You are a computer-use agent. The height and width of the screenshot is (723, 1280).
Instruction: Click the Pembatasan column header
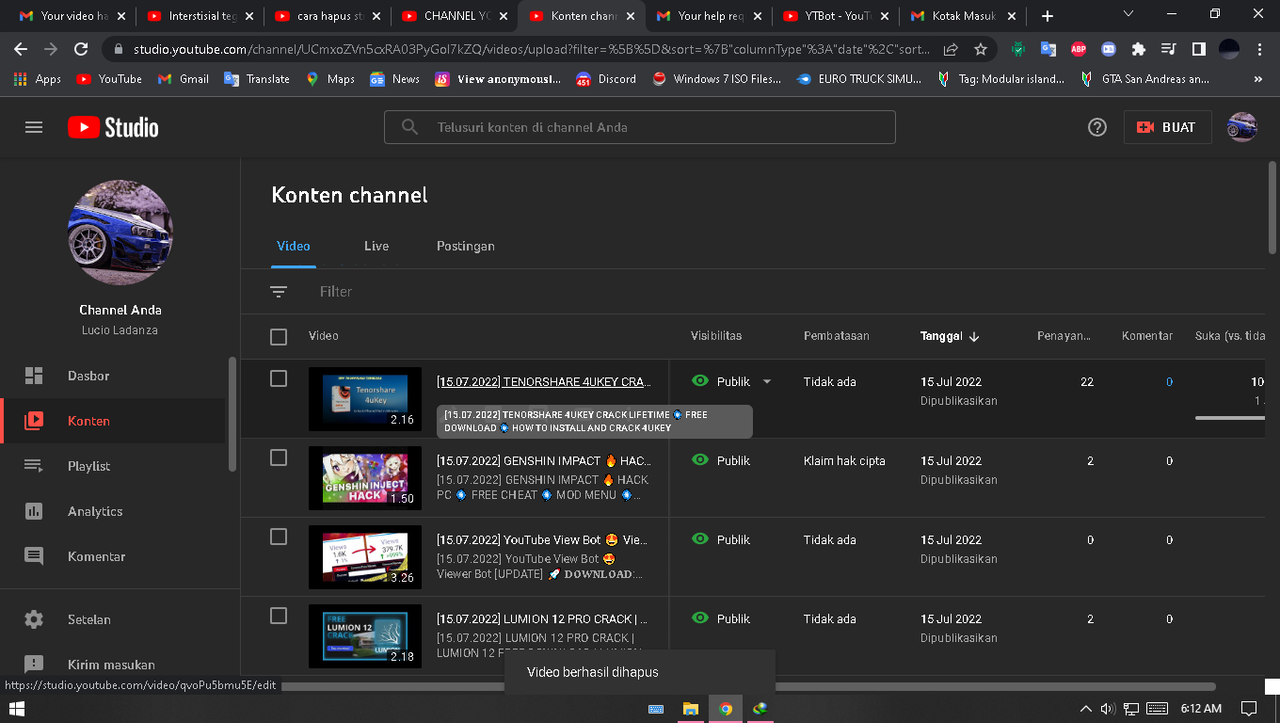pyautogui.click(x=836, y=336)
